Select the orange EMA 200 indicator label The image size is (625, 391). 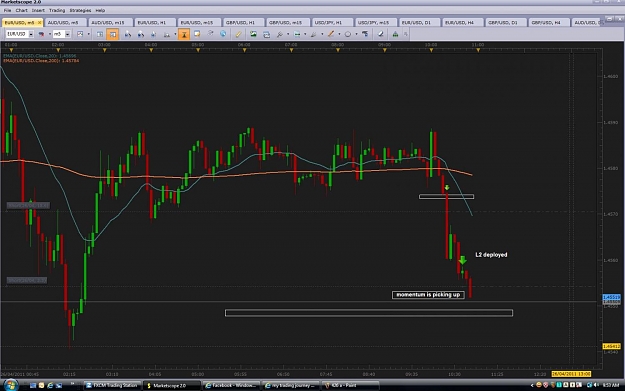click(41, 61)
